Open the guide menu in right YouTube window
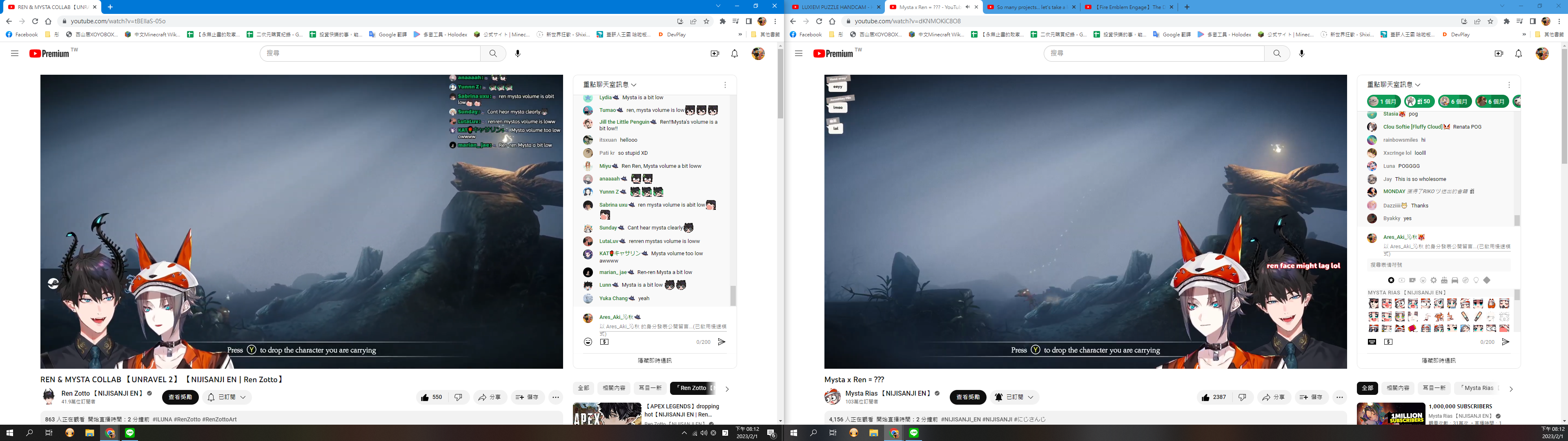 pos(799,53)
